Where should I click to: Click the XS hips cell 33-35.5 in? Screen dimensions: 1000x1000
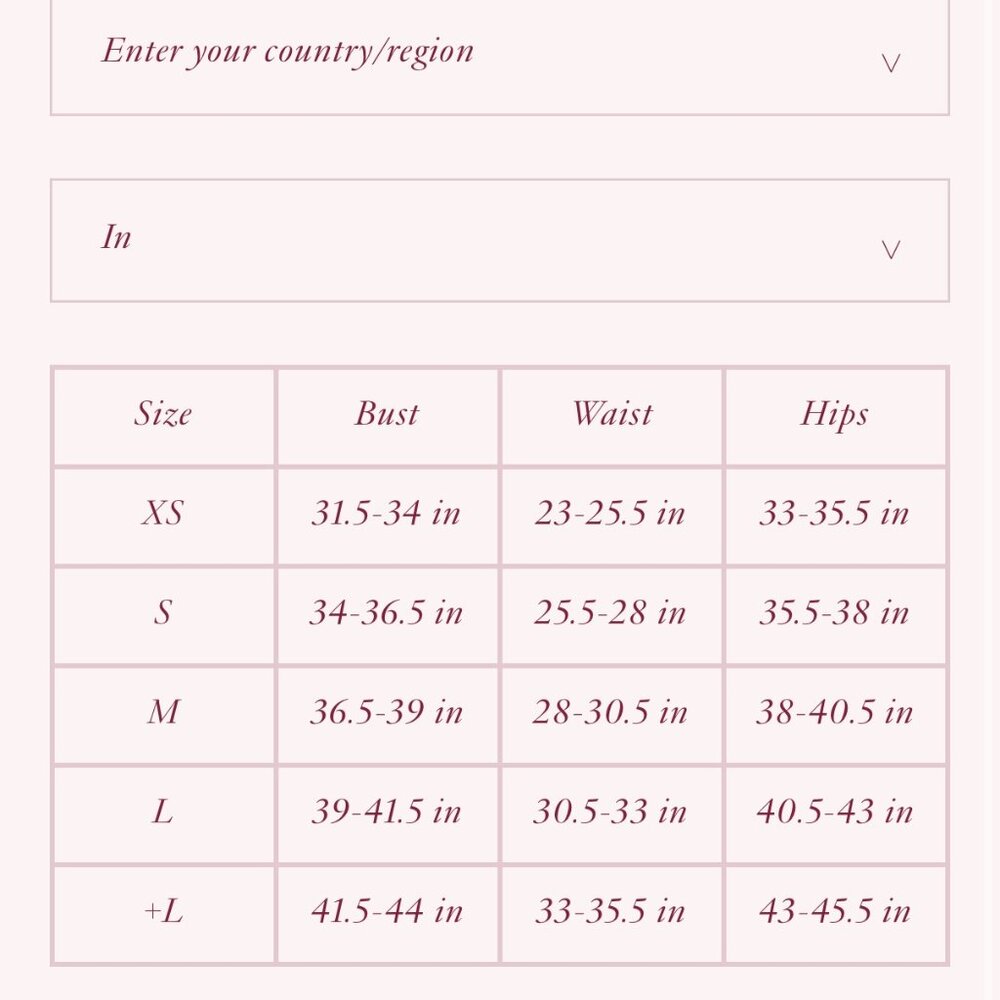pyautogui.click(x=835, y=513)
